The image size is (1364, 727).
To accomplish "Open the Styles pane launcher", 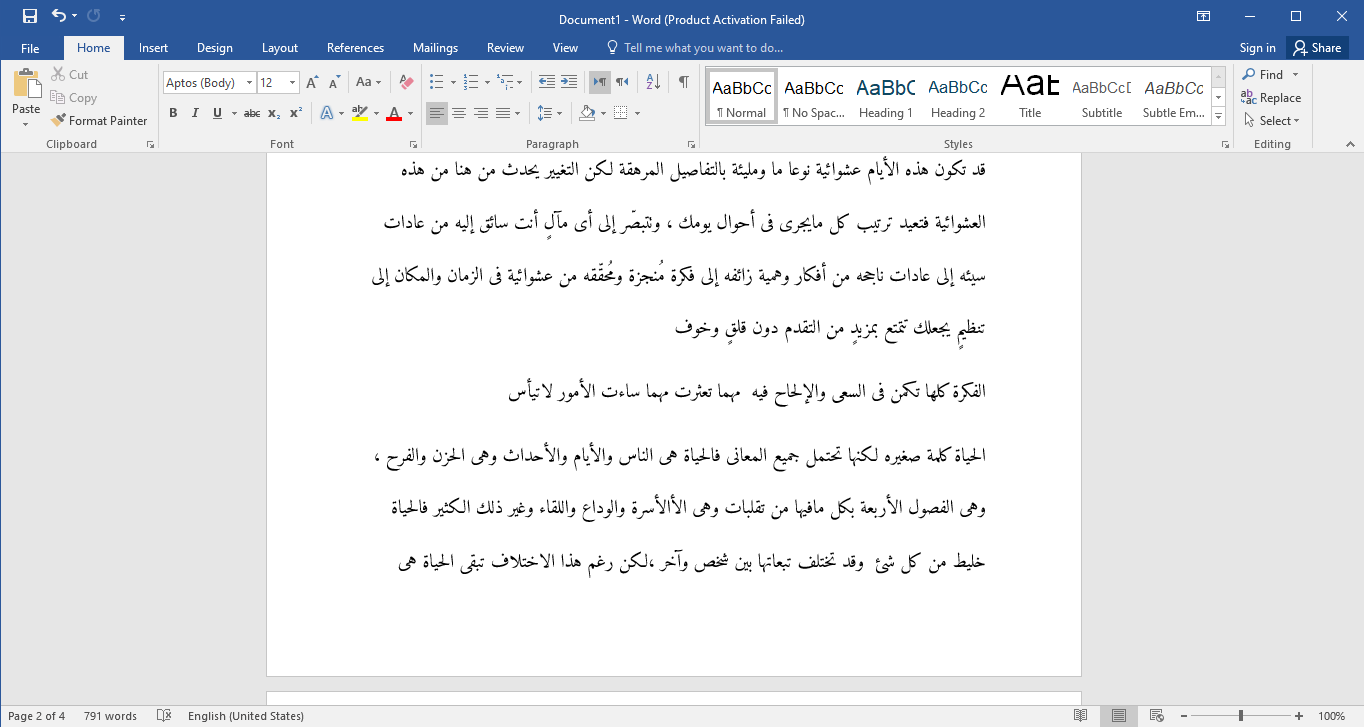I will click(1225, 145).
